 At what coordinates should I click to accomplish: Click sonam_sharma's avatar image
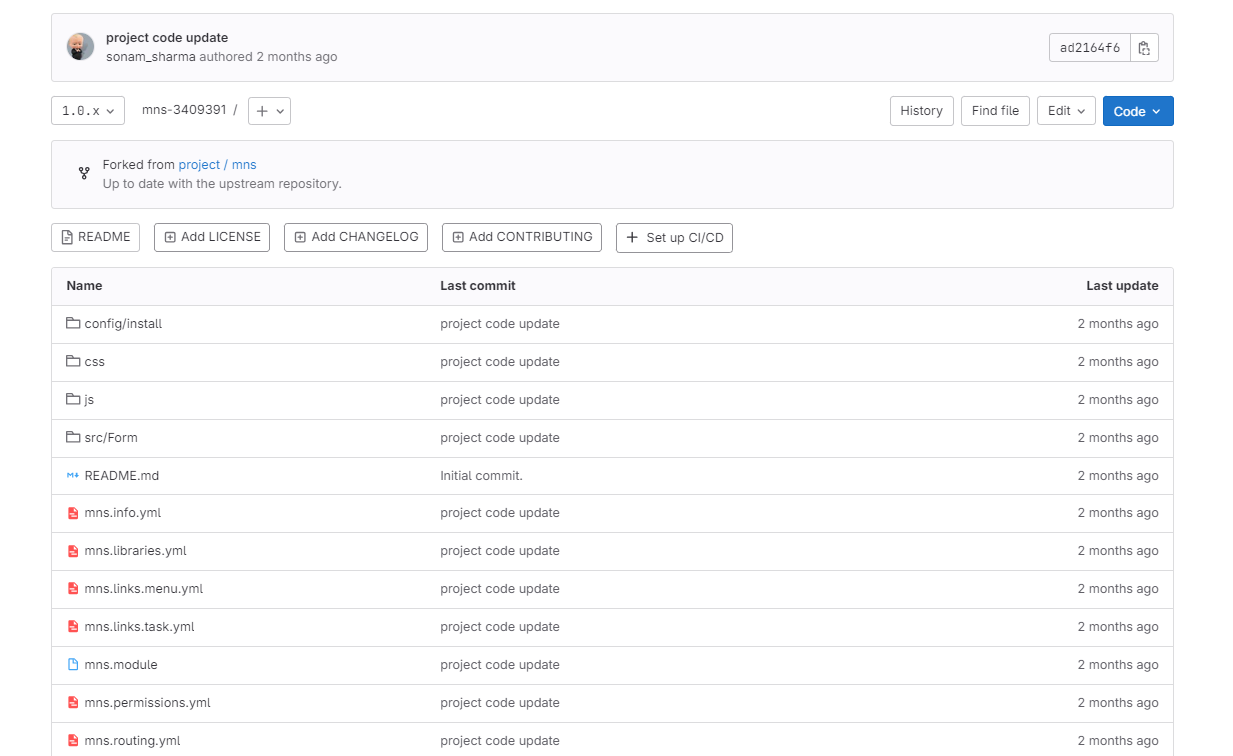pos(80,47)
